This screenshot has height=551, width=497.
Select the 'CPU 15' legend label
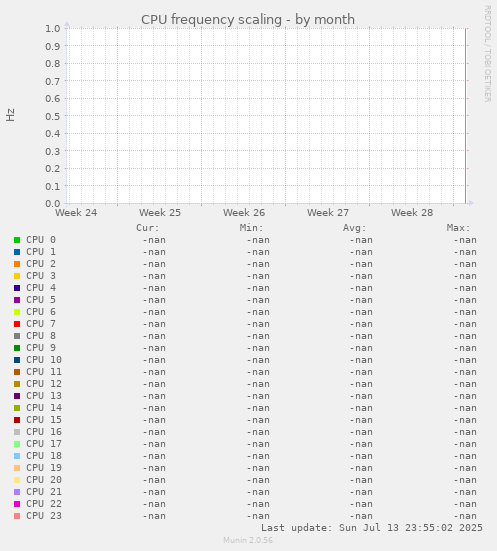[x=44, y=420]
